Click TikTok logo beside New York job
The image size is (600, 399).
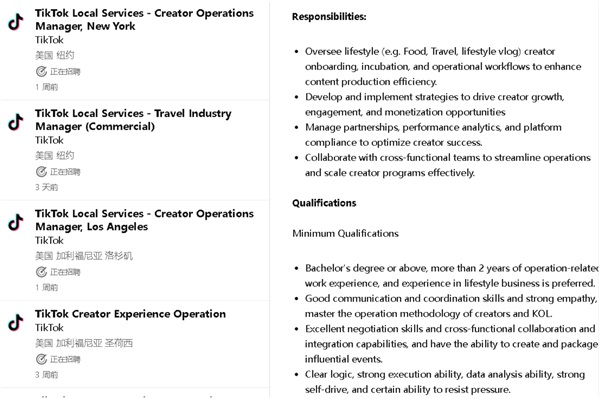(16, 21)
